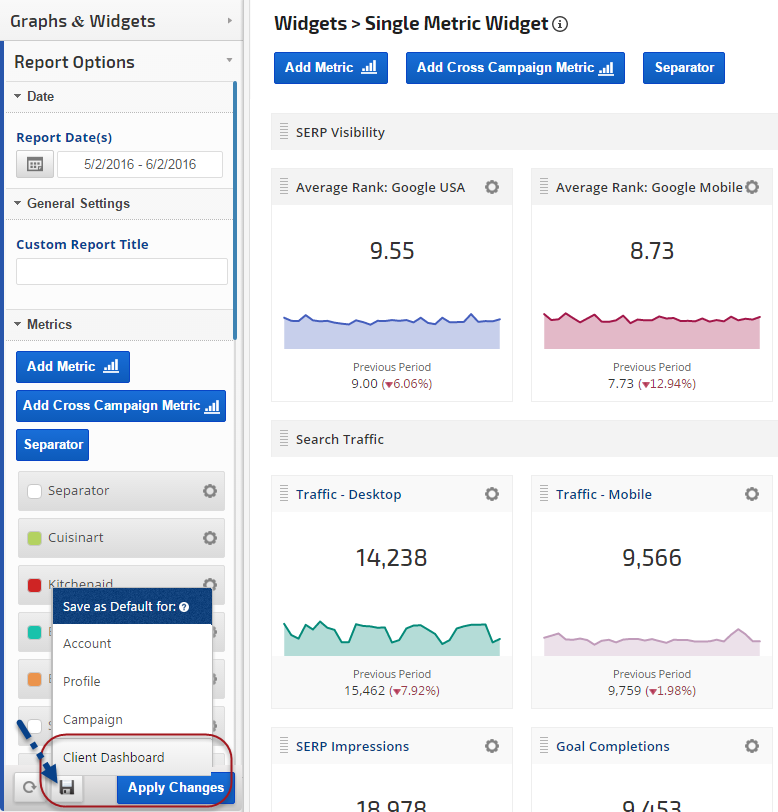The width and height of the screenshot is (778, 812).
Task: Click the green Cuisinart color swatch
Action: pos(34,538)
